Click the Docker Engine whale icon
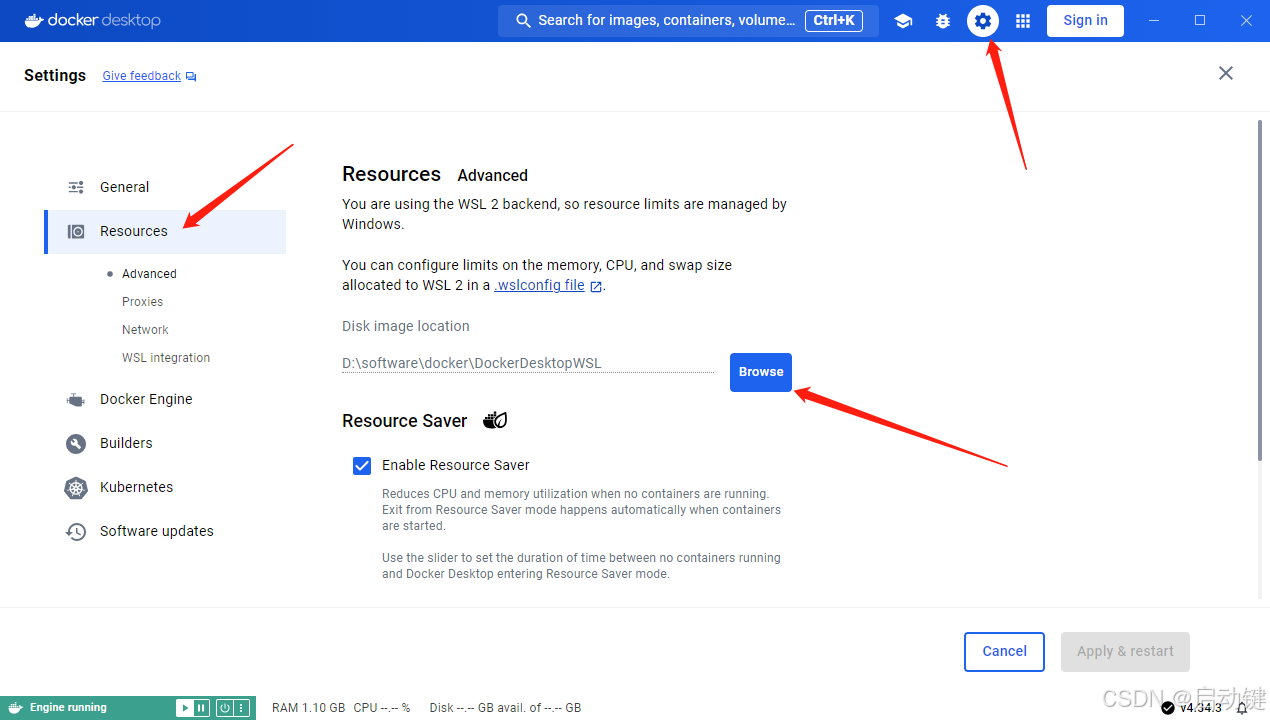 pos(76,400)
